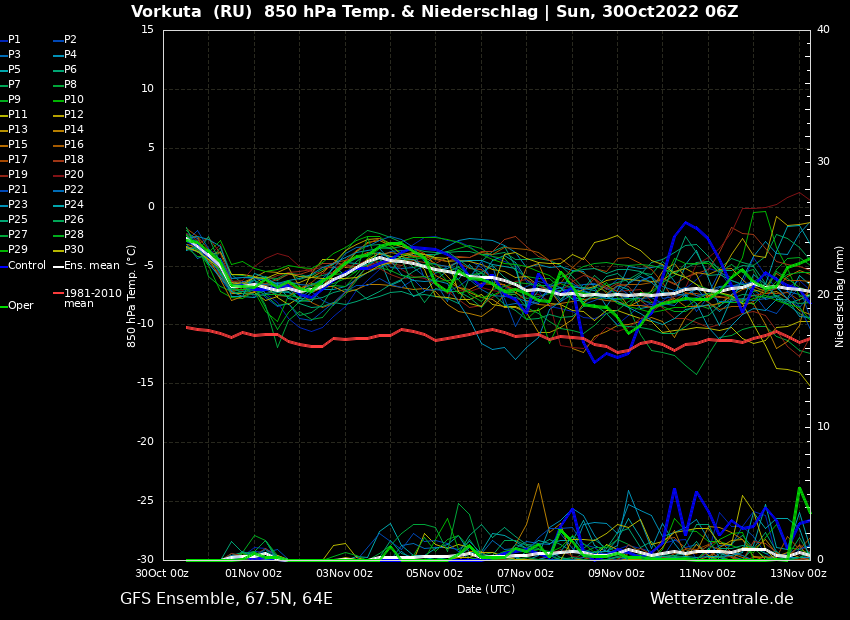The image size is (850, 620).
Task: Click the 09Nov 00z axis tick label
Action: click(616, 574)
